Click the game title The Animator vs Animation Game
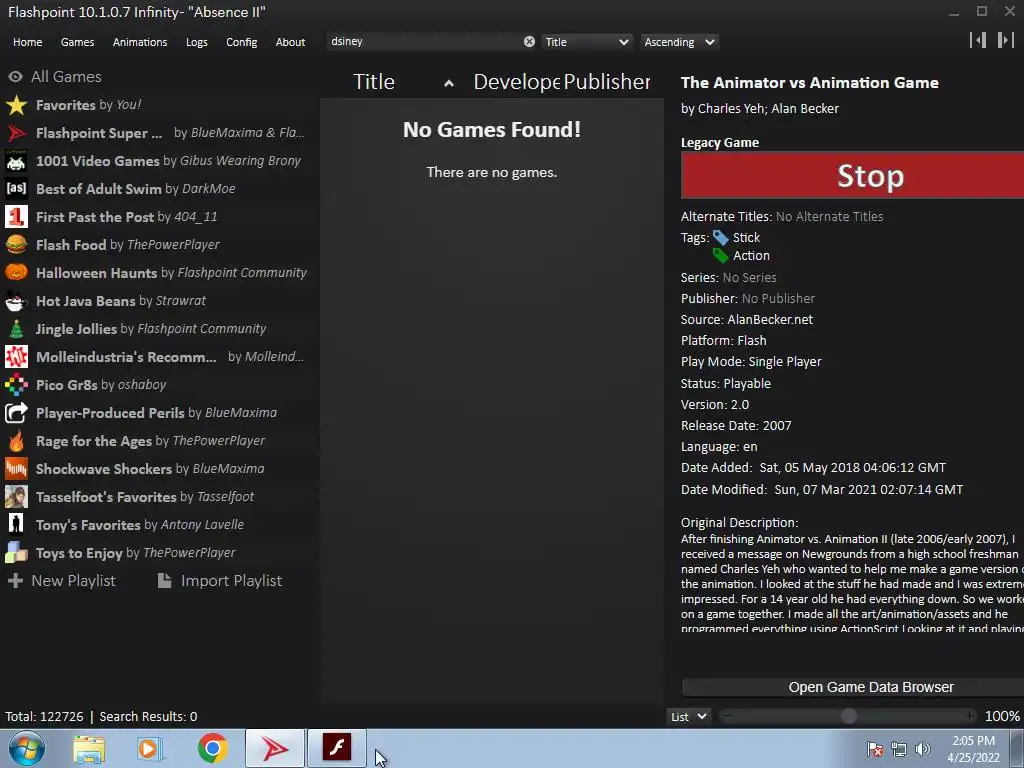Viewport: 1024px width, 768px height. click(810, 83)
